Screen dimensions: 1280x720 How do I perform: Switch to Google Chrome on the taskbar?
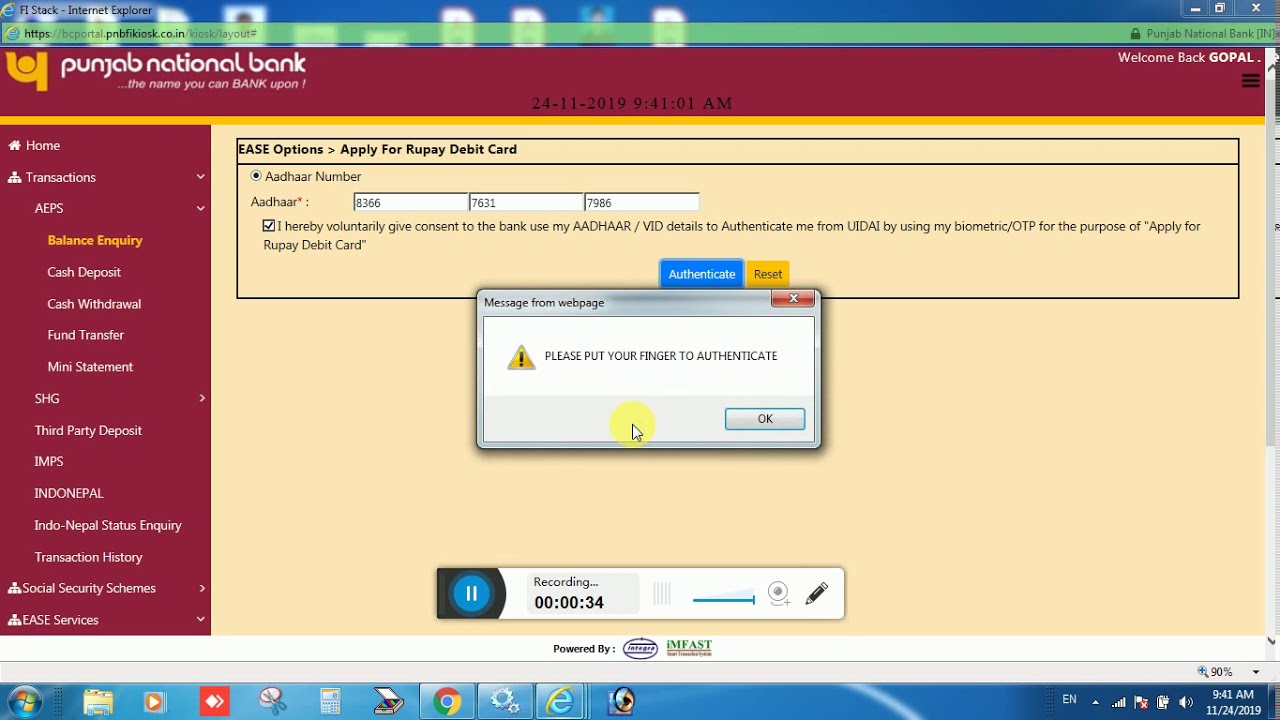pos(446,702)
